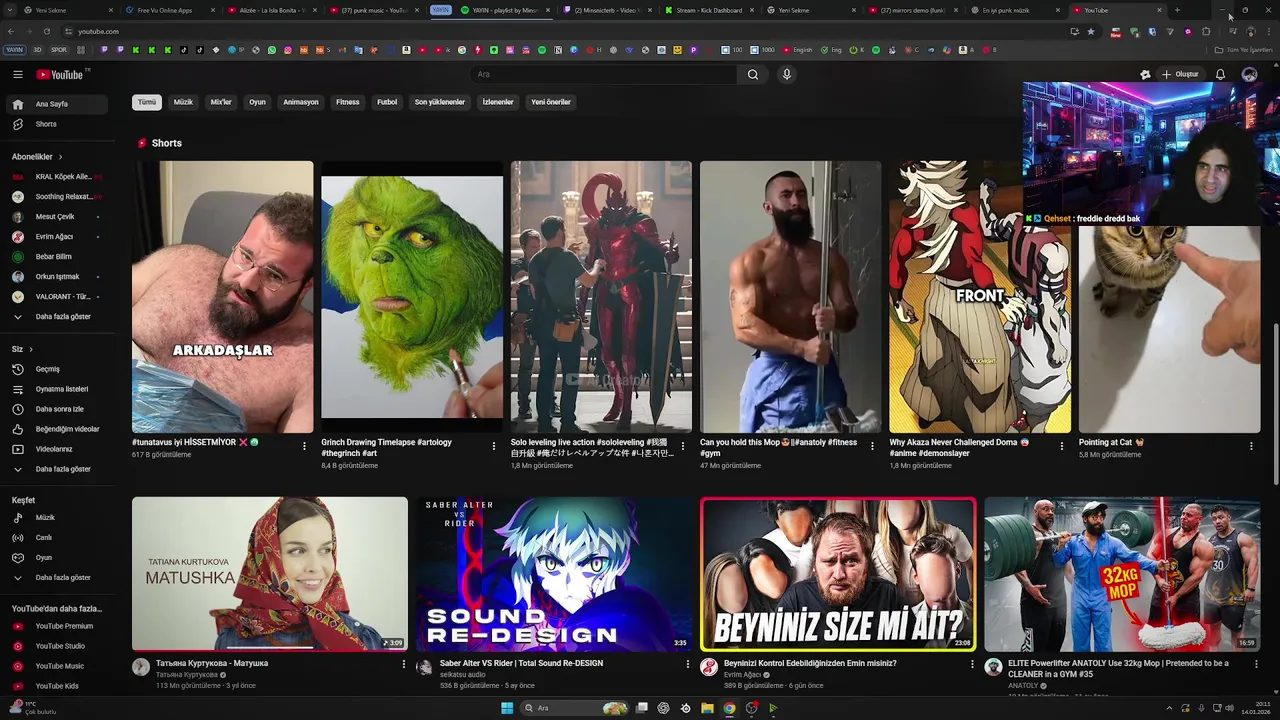
Task: Open Mesut Çevik subscription channel
Action: click(56, 217)
